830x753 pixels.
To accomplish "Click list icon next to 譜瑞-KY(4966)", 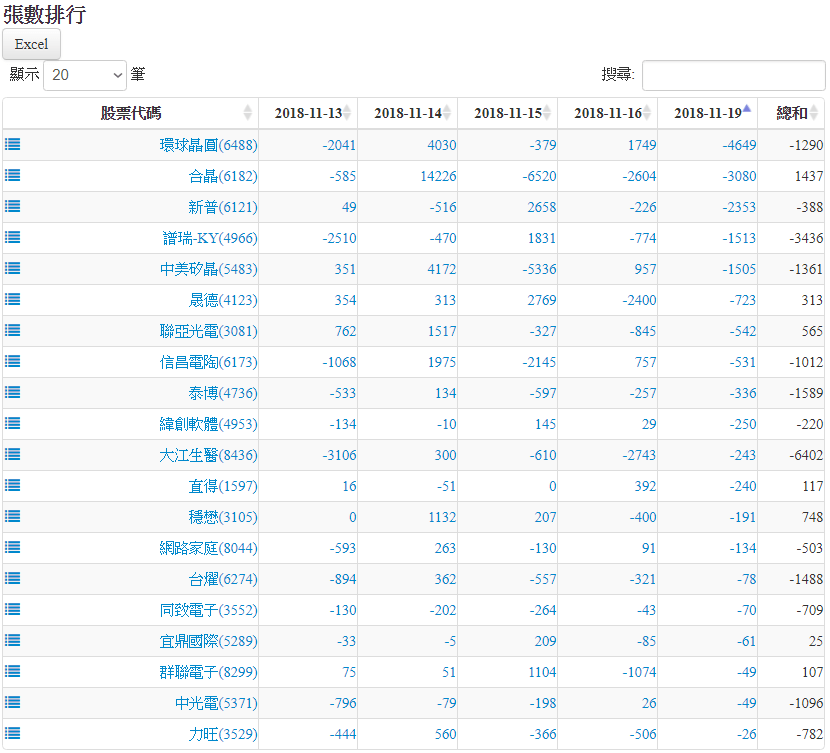I will 12,237.
